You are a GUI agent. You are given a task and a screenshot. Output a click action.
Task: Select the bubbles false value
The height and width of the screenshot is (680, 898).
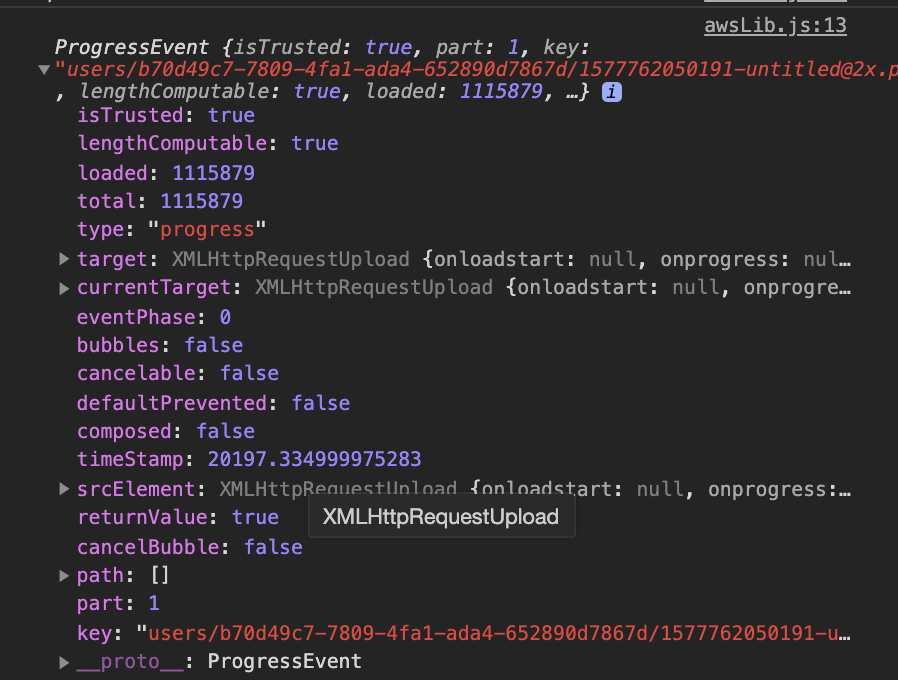point(213,345)
